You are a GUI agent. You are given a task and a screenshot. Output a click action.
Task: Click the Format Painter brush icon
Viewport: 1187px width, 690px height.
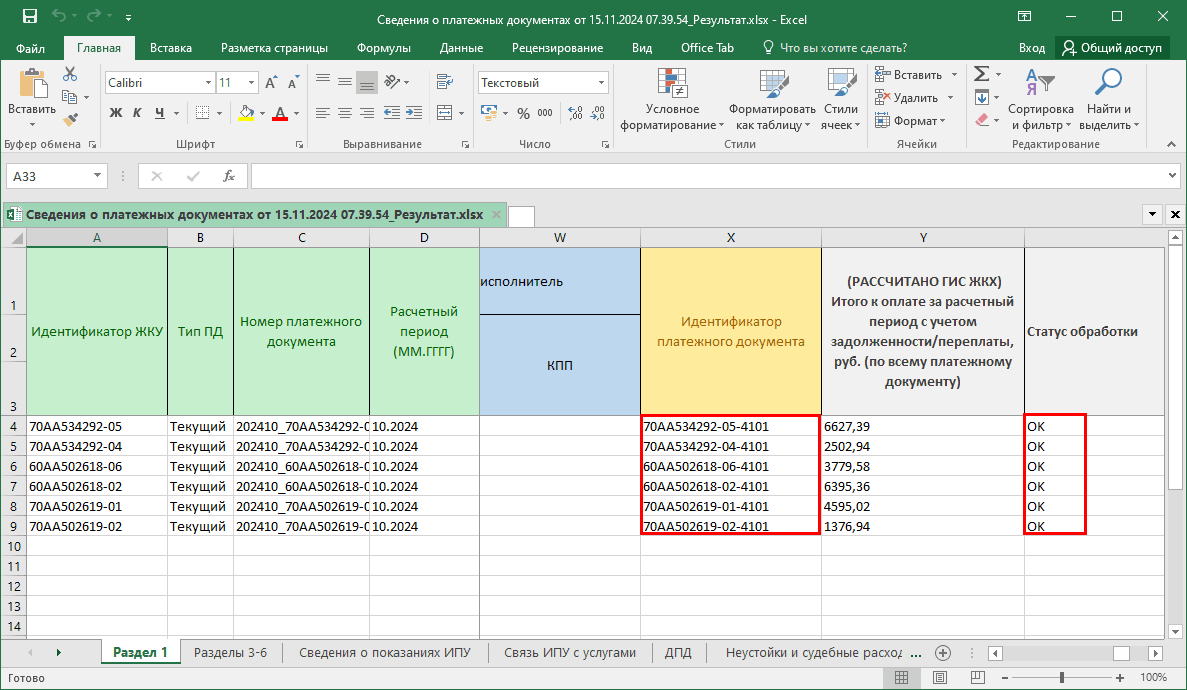pyautogui.click(x=69, y=120)
